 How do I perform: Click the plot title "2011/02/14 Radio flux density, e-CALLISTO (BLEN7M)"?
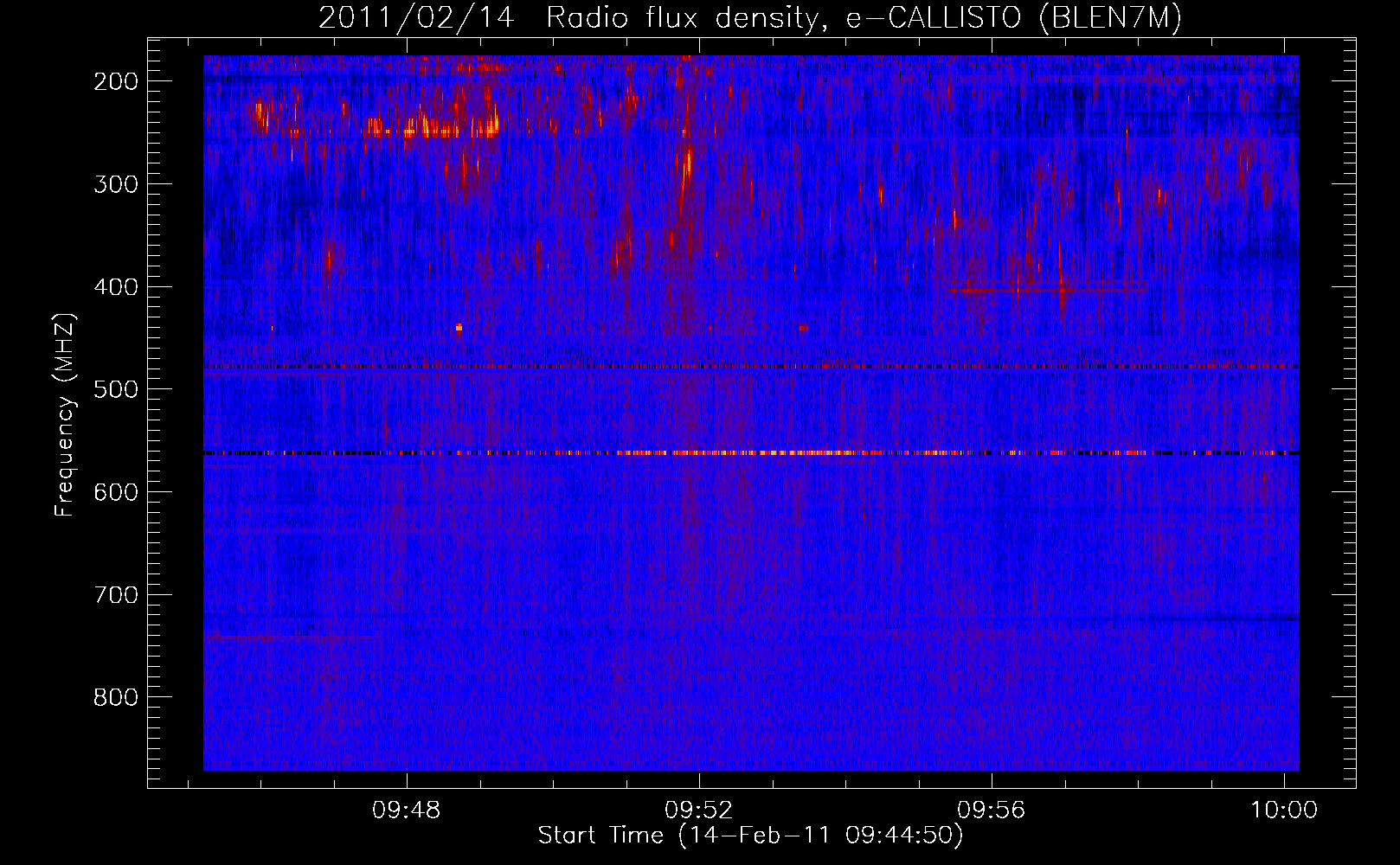(750, 17)
